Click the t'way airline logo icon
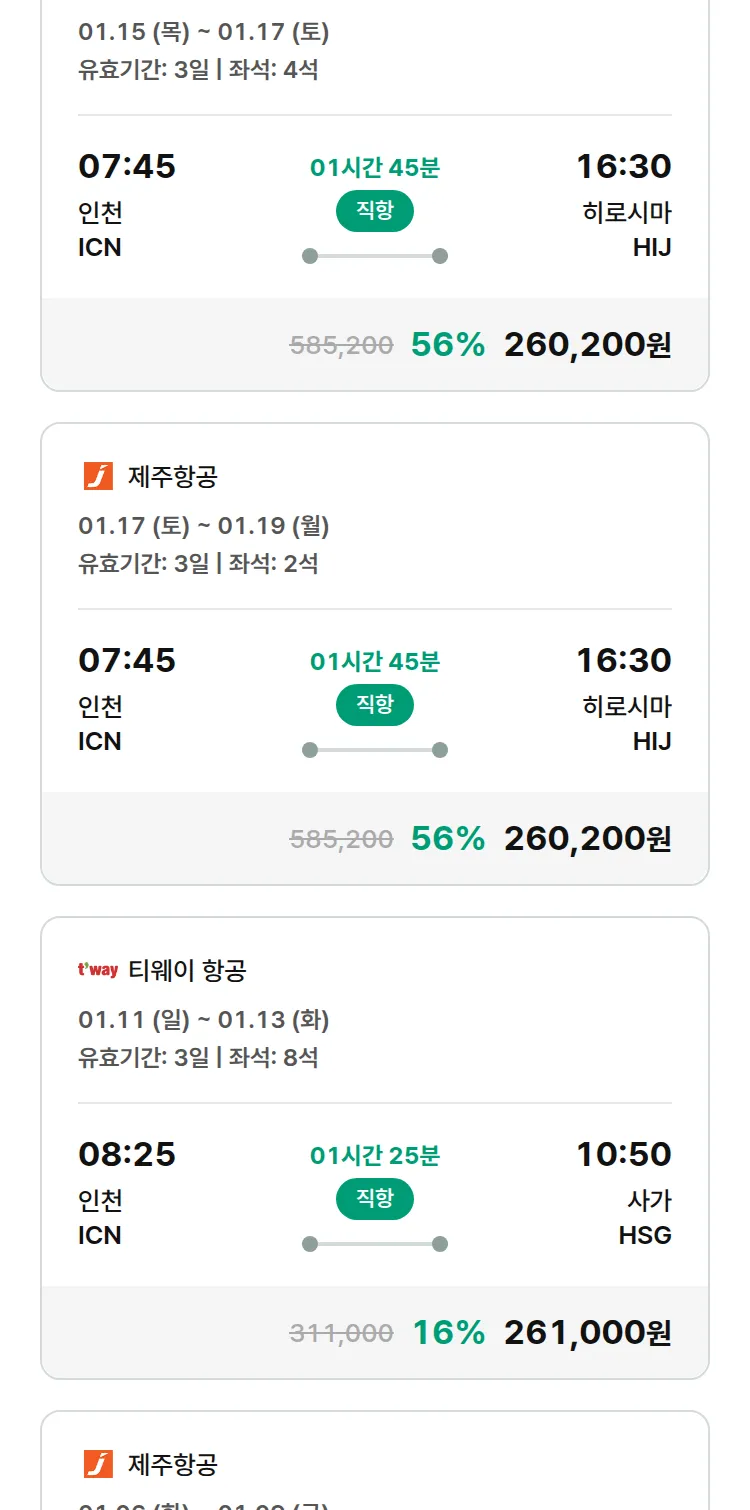The height and width of the screenshot is (1510, 750). (98, 970)
